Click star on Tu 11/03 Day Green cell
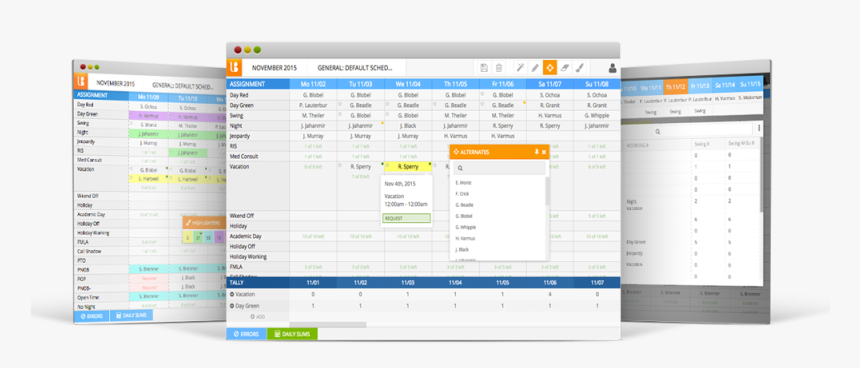 click(340, 103)
